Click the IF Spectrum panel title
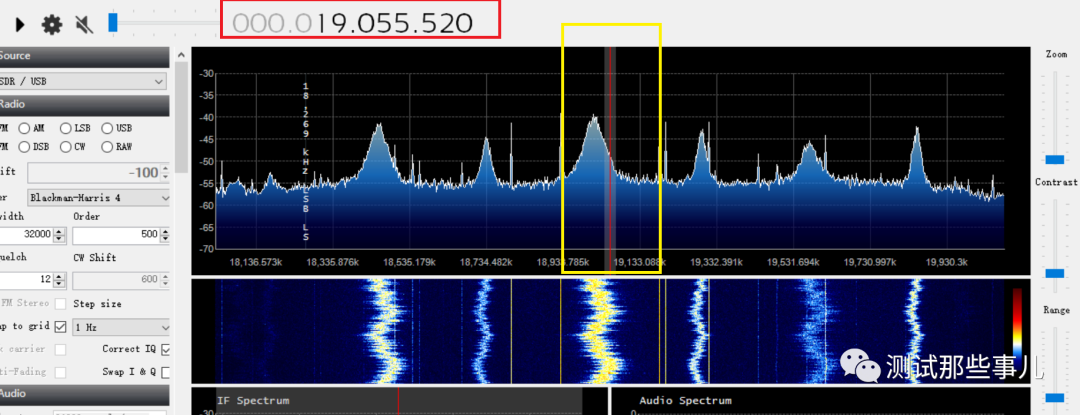Image resolution: width=1080 pixels, height=415 pixels. pos(253,400)
